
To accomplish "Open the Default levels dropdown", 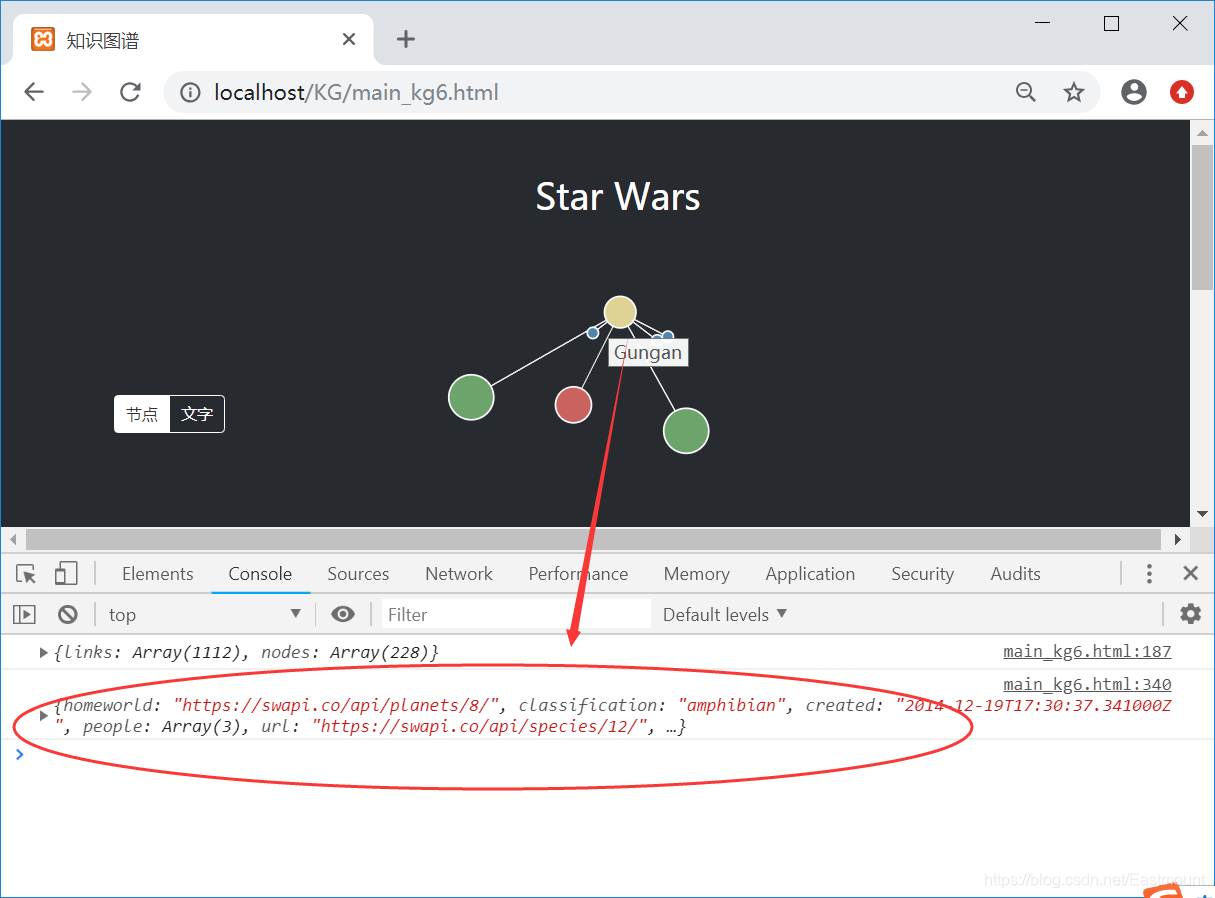I will 725,614.
